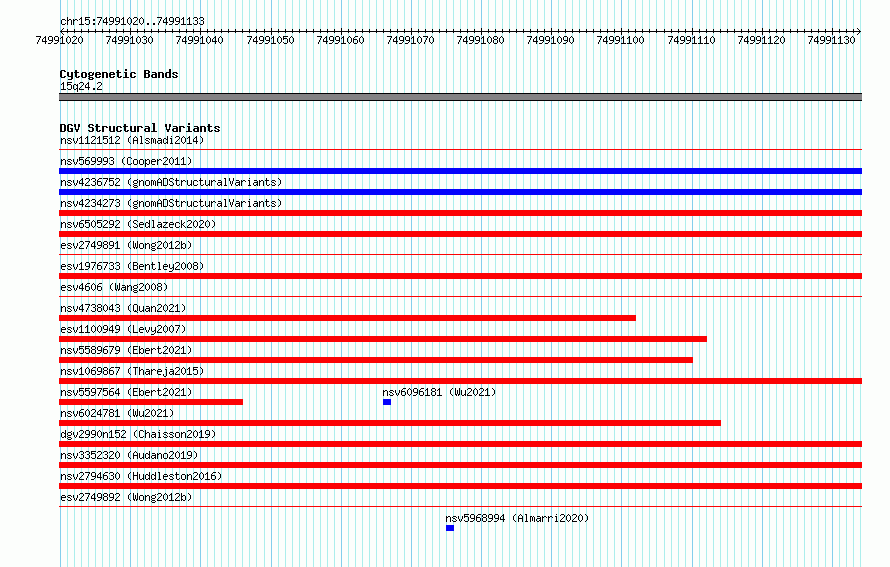
Task: Click the chr15:74991020..74991133 region label
Action: click(x=132, y=21)
